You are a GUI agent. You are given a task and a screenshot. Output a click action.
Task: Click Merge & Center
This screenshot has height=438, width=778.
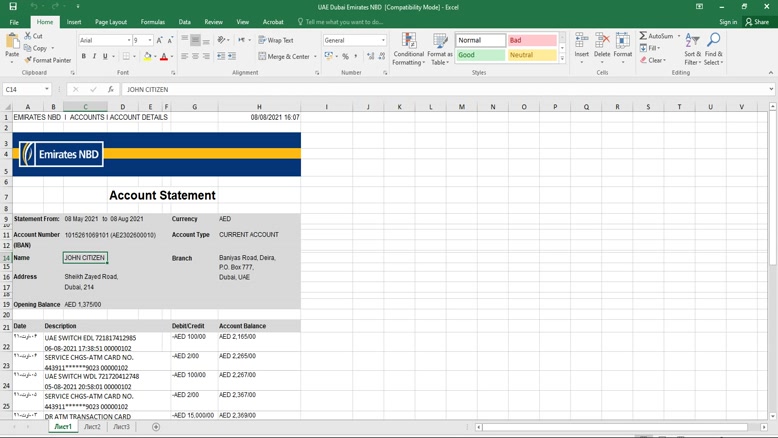(x=284, y=57)
